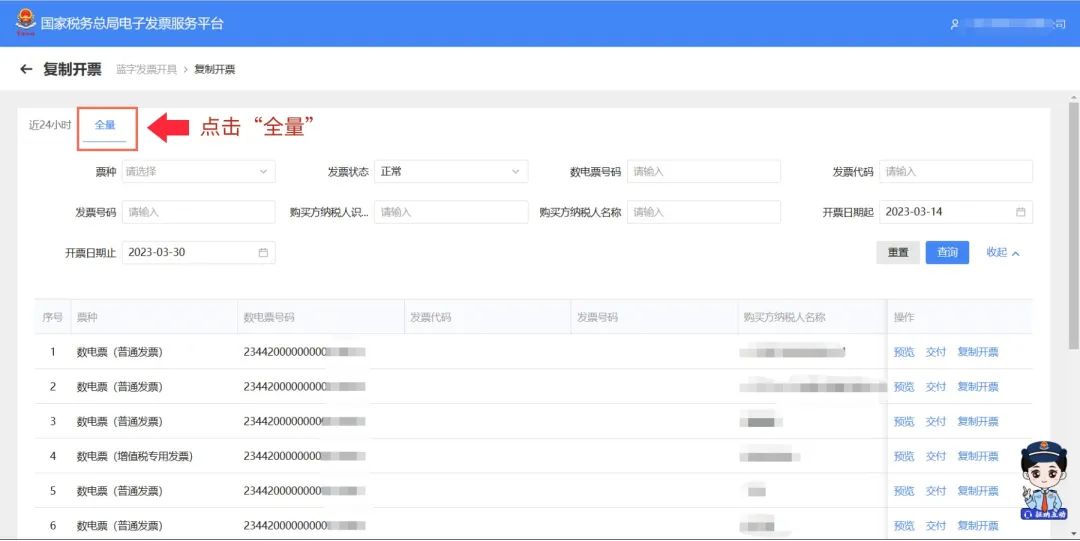Click the 购买方纳税人名称 input field
This screenshot has width=1080, height=541.
click(x=703, y=212)
